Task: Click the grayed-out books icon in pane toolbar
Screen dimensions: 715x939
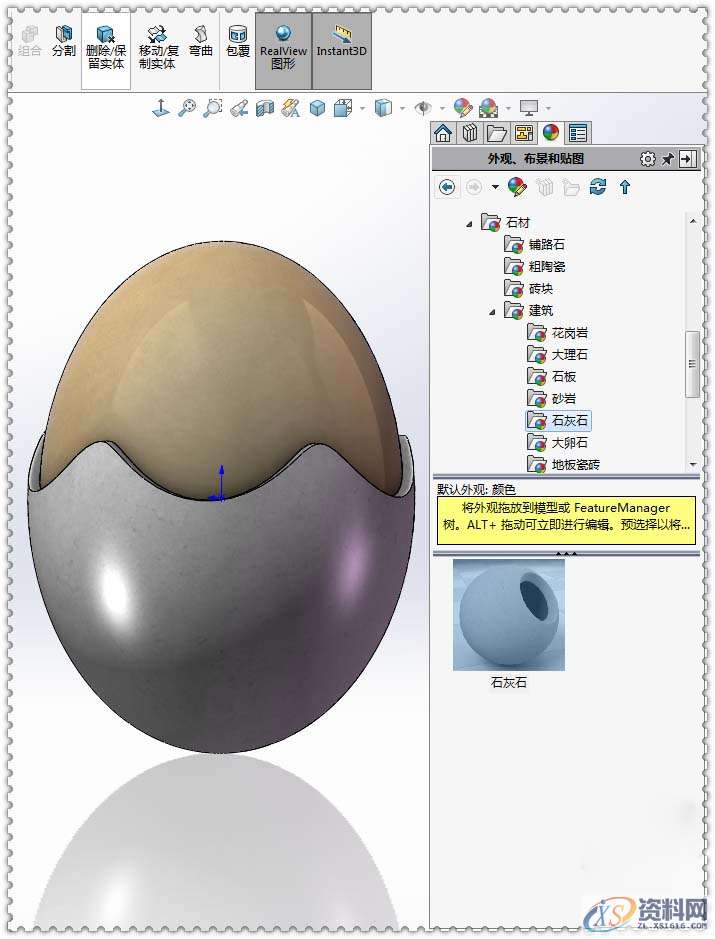Action: click(544, 187)
